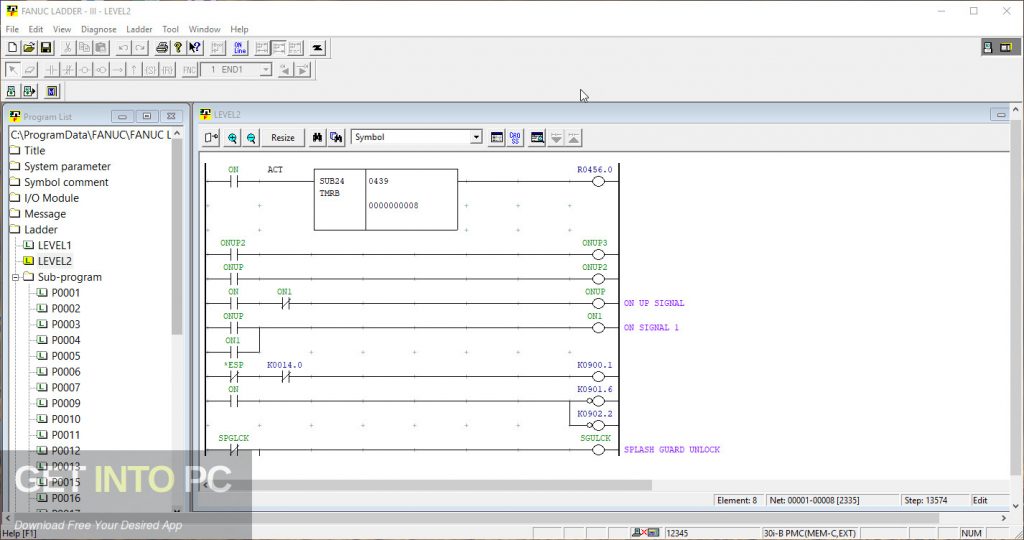Save the program with the floppy disk icon
Image resolution: width=1024 pixels, height=540 pixels.
[46, 48]
